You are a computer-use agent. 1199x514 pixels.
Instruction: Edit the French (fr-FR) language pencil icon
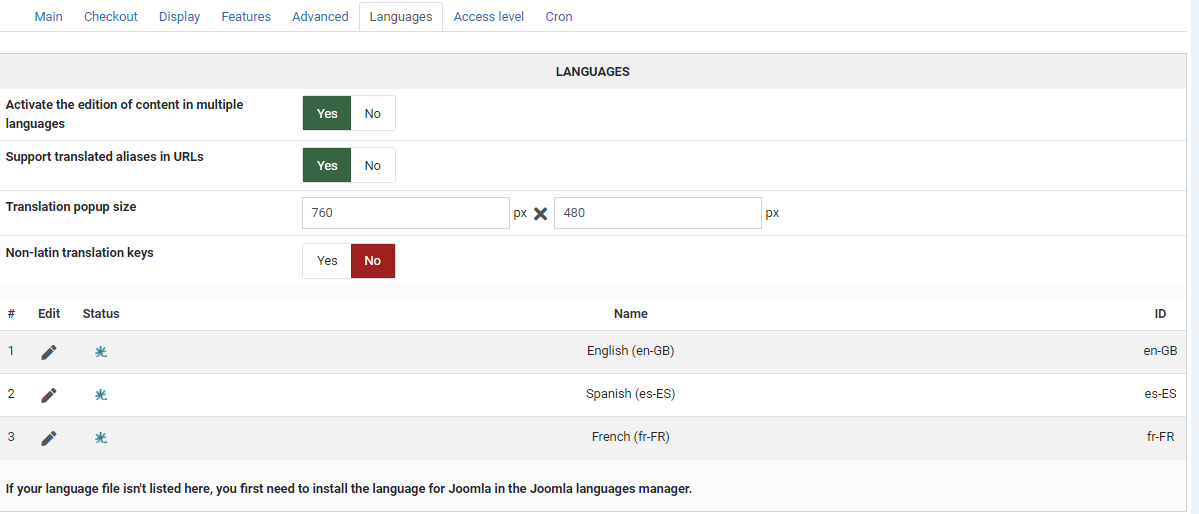click(48, 438)
